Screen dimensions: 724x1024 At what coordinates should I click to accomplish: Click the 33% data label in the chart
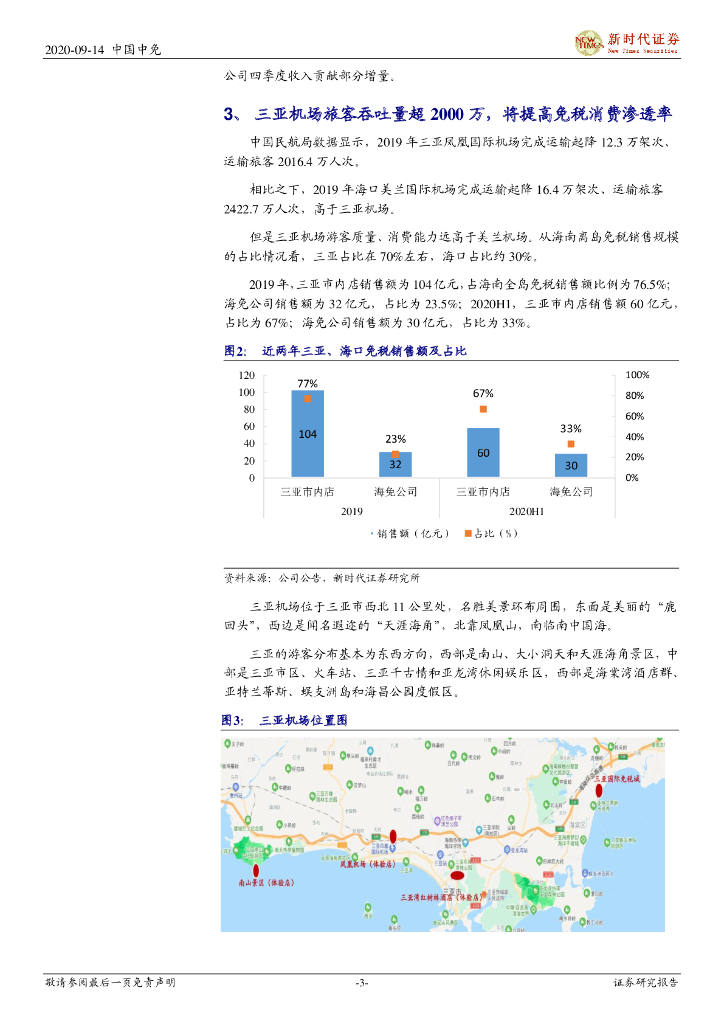[571, 428]
